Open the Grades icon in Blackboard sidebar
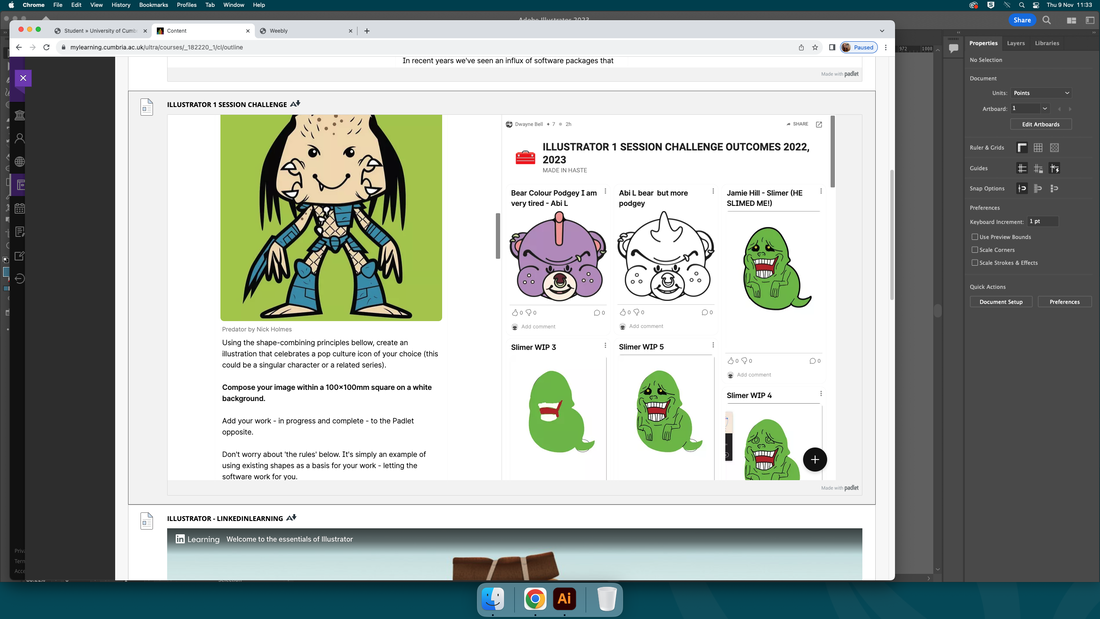 tap(20, 232)
